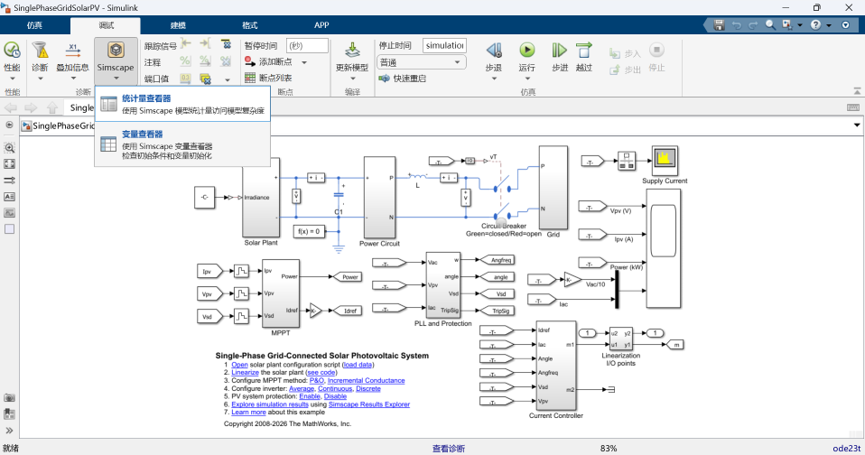Collapse the ribbon toolstrip arrow
This screenshot has height=455, width=865.
click(857, 90)
